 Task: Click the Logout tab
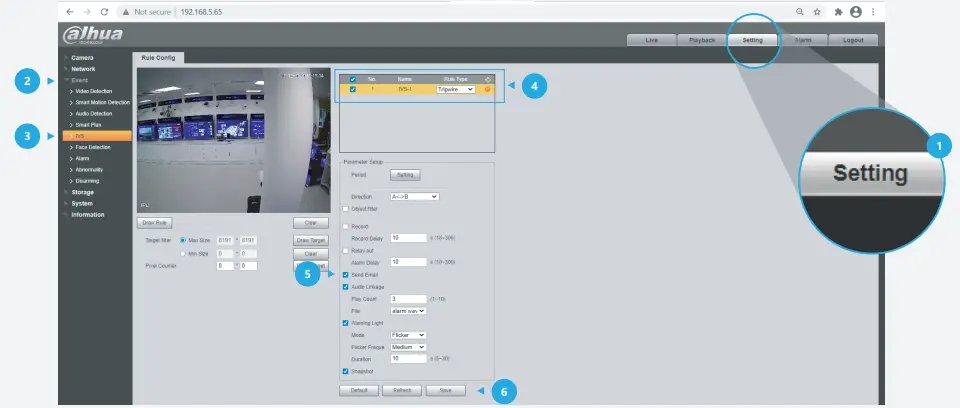(853, 40)
